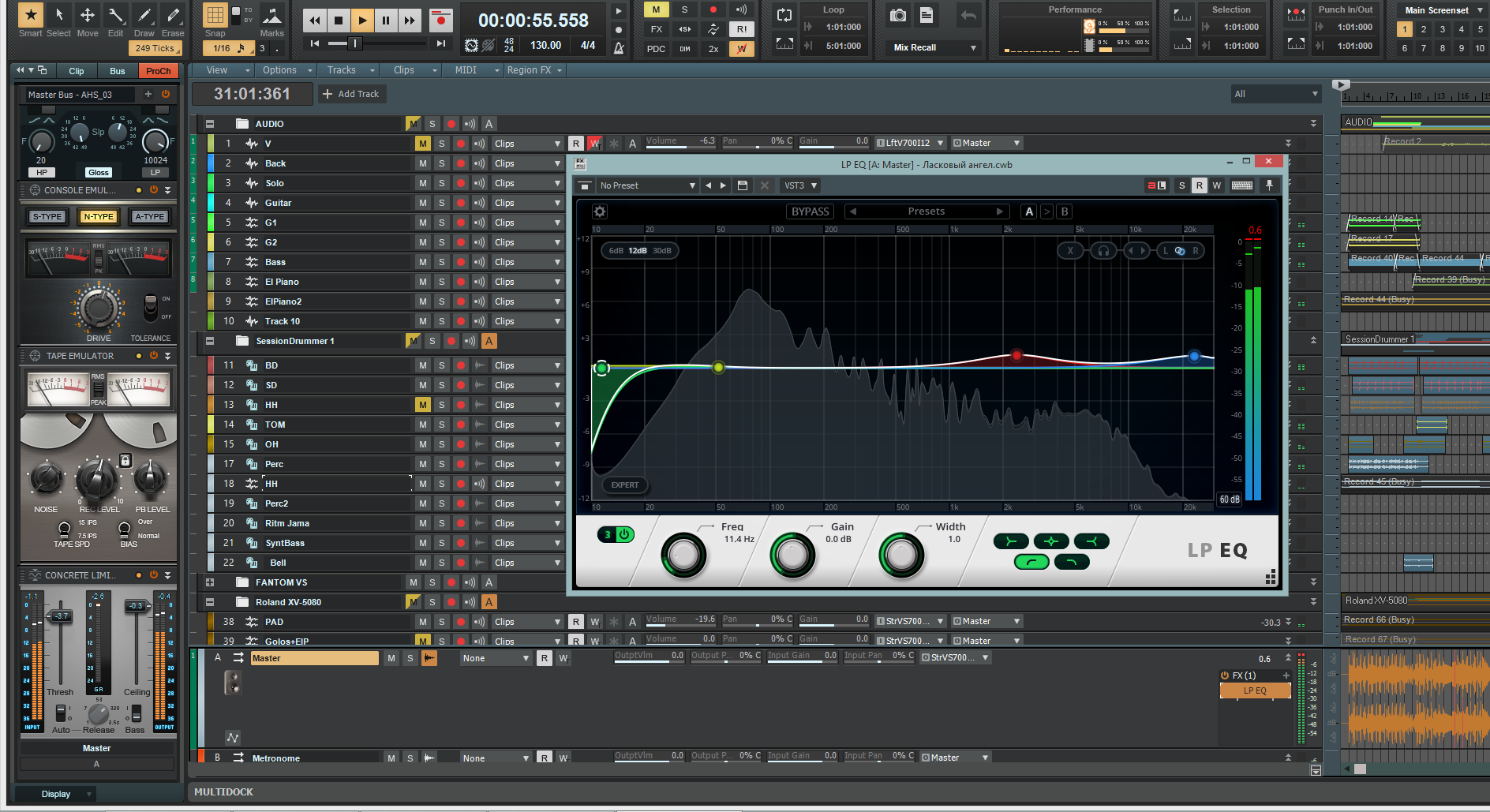Select the high shelf filter shape

point(1091,541)
